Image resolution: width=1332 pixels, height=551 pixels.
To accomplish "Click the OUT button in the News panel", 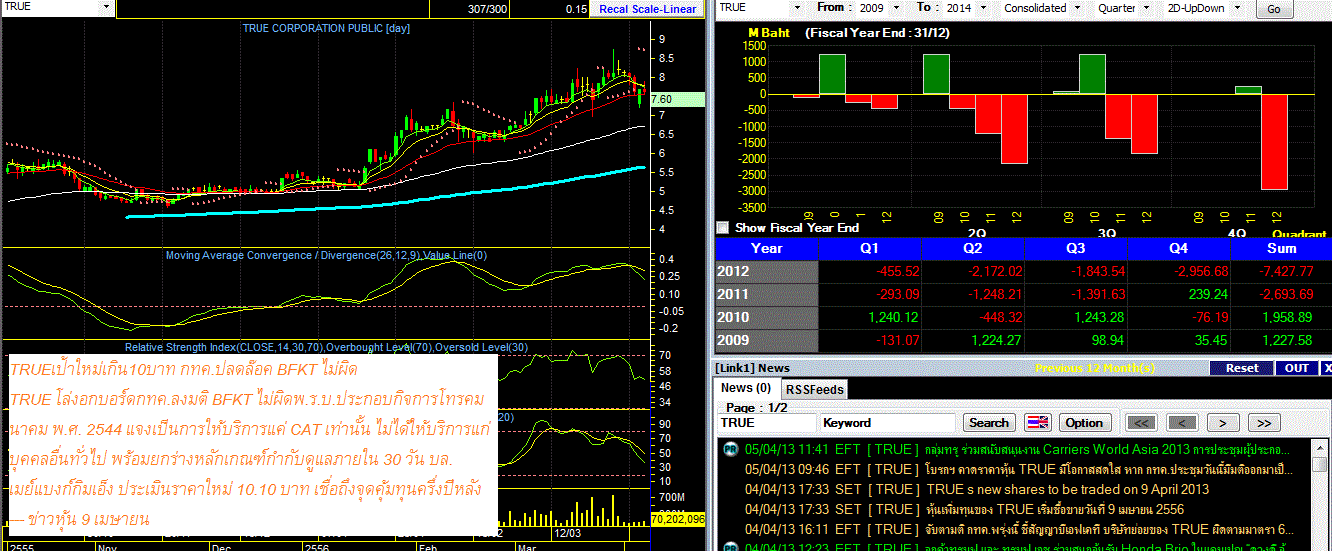I will tap(1296, 368).
